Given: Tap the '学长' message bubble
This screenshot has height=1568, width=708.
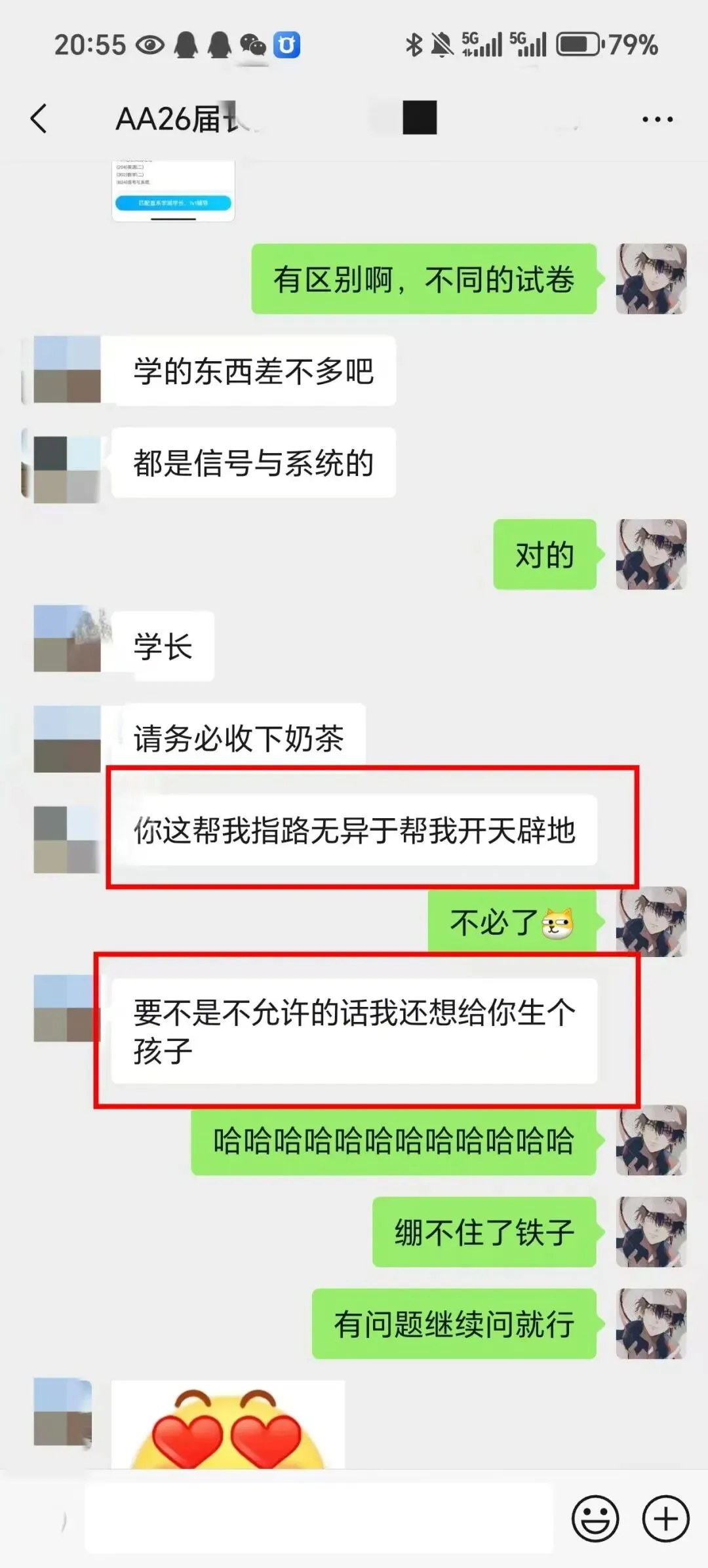Looking at the screenshot, I should click(163, 646).
